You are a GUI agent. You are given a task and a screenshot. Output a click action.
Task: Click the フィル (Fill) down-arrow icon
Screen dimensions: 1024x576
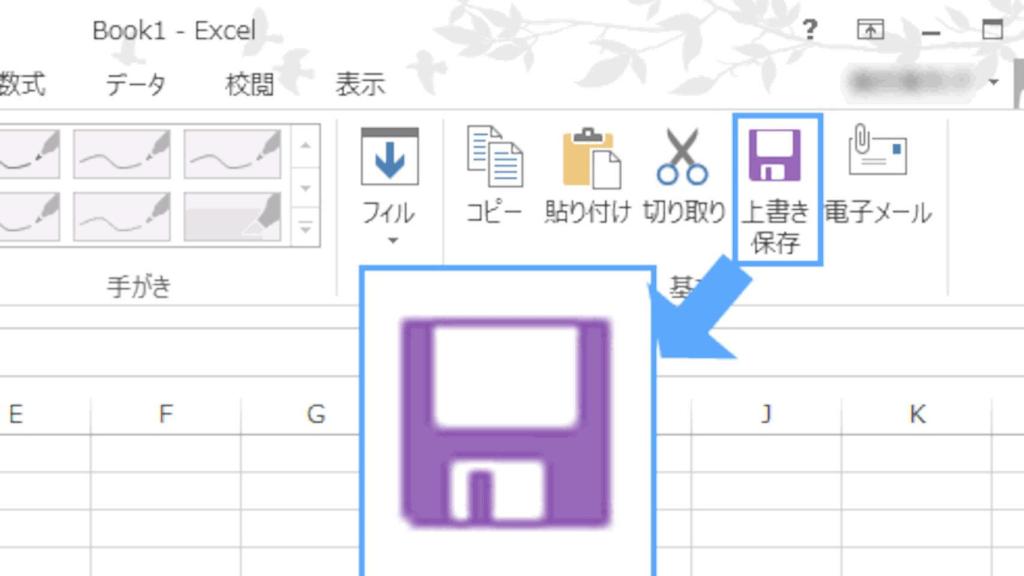[x=390, y=155]
